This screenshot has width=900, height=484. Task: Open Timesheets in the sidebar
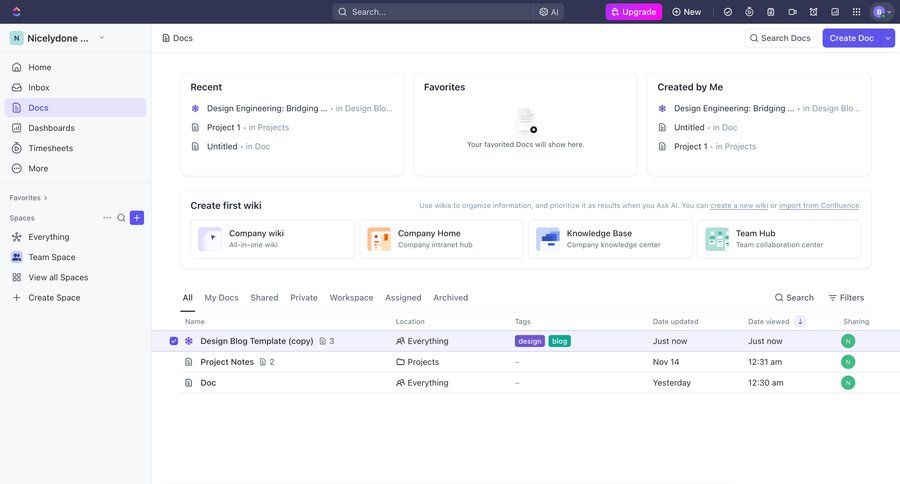coord(76,148)
